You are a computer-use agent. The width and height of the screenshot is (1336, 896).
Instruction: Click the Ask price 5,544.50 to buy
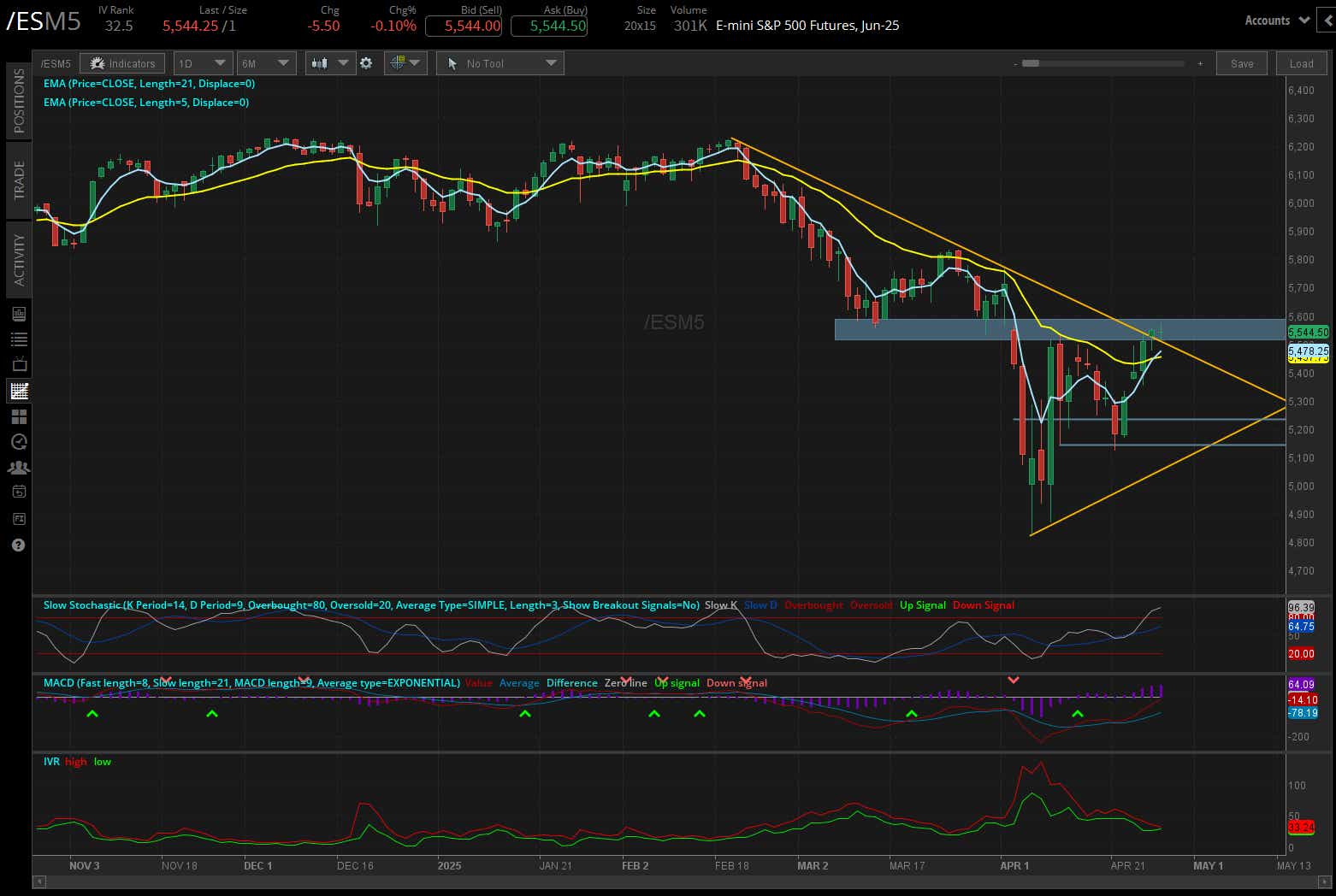pyautogui.click(x=549, y=26)
